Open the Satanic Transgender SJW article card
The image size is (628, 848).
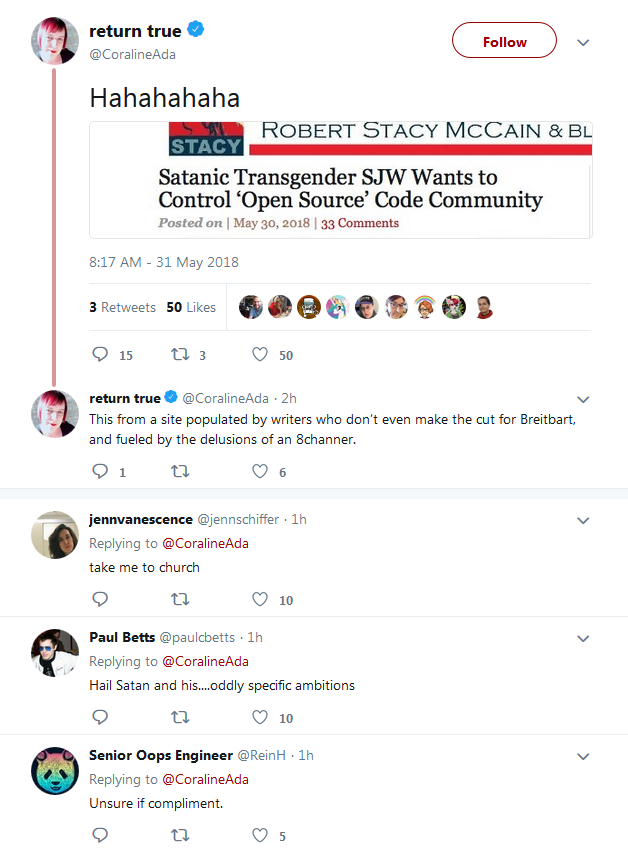click(341, 180)
